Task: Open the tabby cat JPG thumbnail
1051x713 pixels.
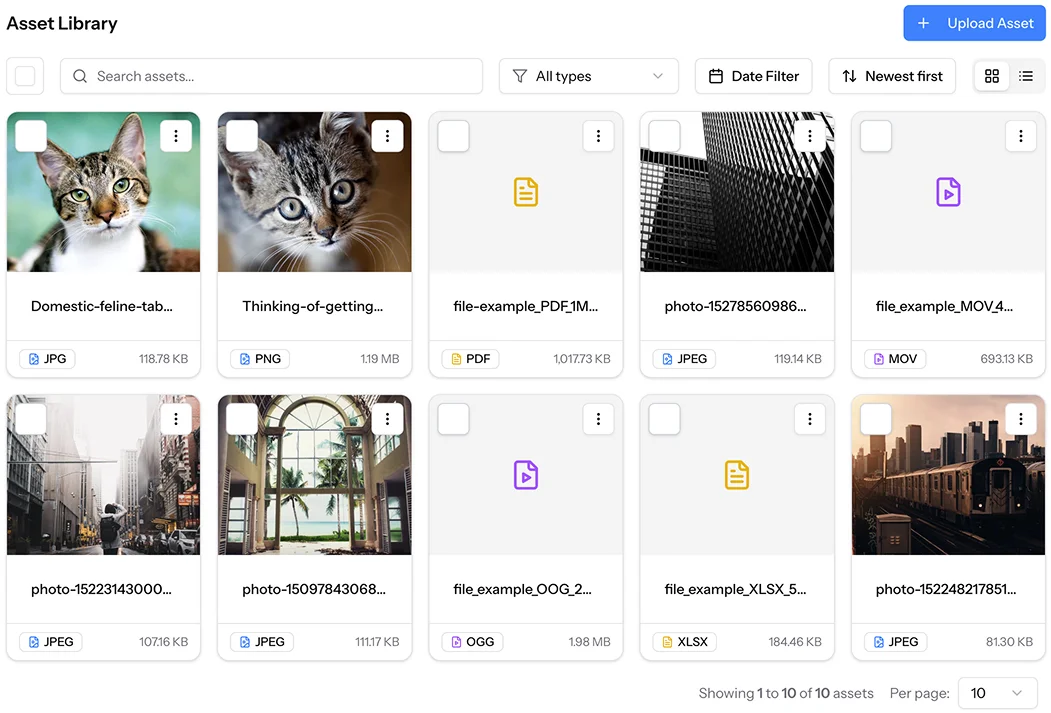Action: pyautogui.click(x=103, y=192)
